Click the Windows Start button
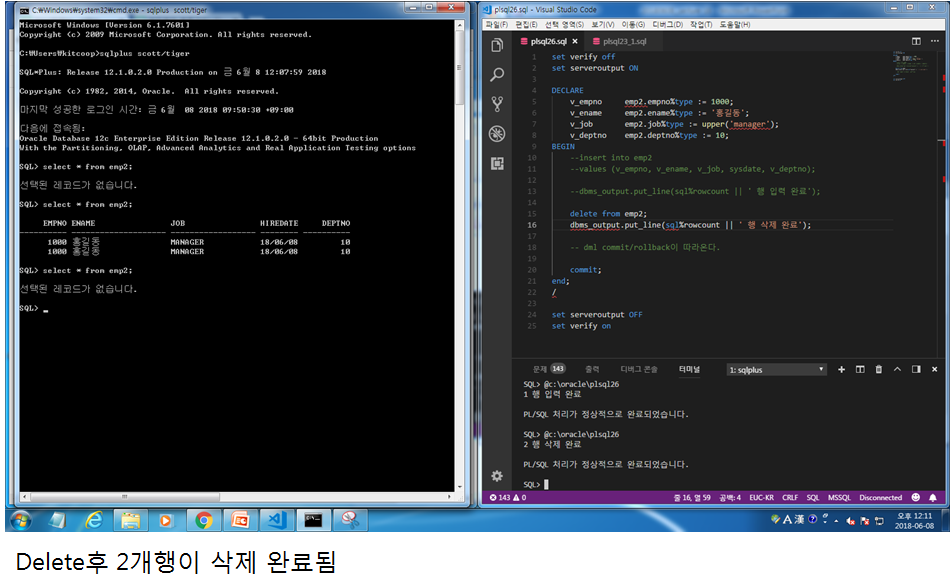Image resolution: width=951 pixels, height=581 pixels. pyautogui.click(x=21, y=520)
